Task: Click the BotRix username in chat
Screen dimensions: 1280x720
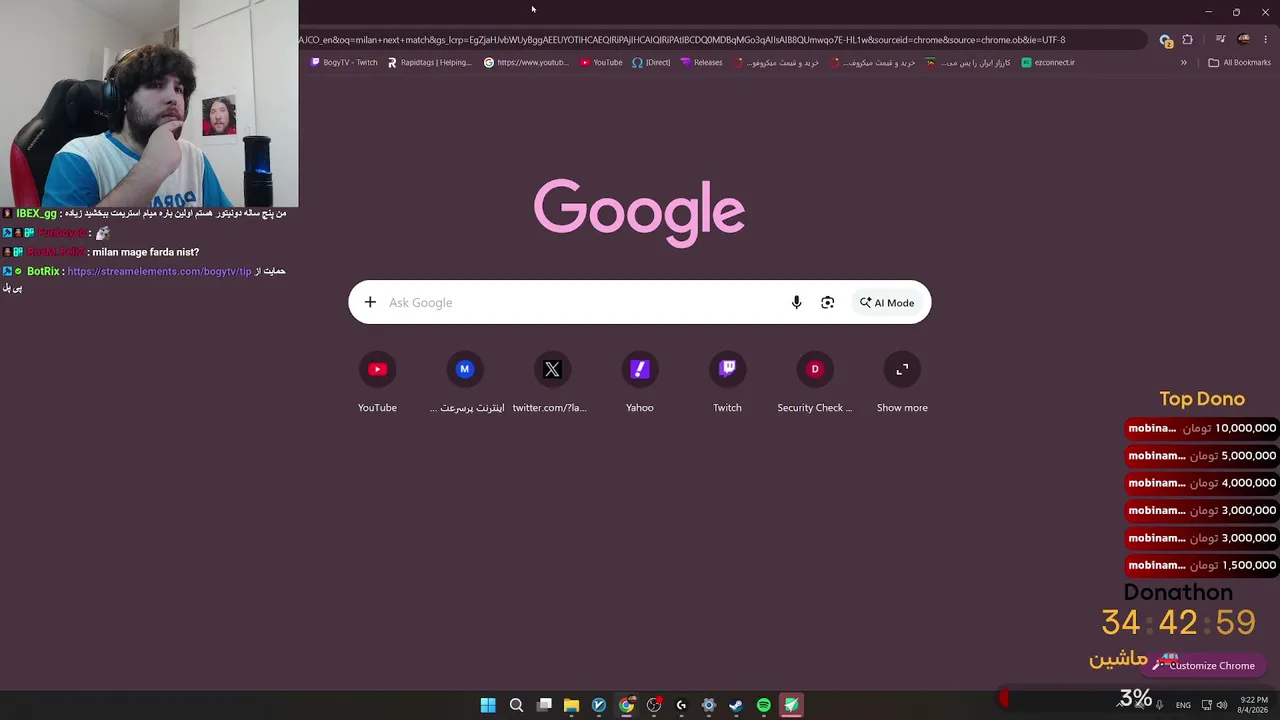Action: tap(45, 271)
